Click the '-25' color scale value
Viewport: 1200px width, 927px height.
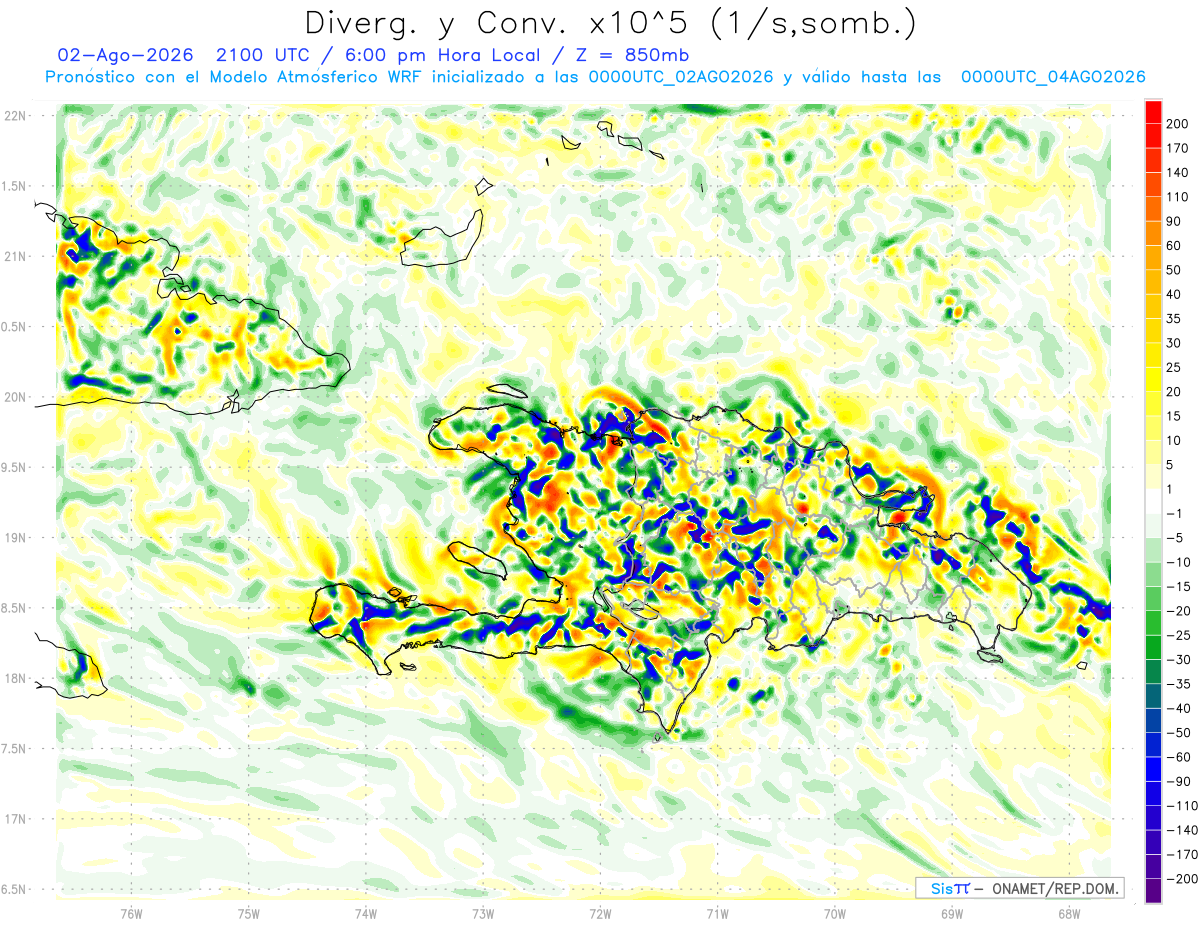point(1180,635)
